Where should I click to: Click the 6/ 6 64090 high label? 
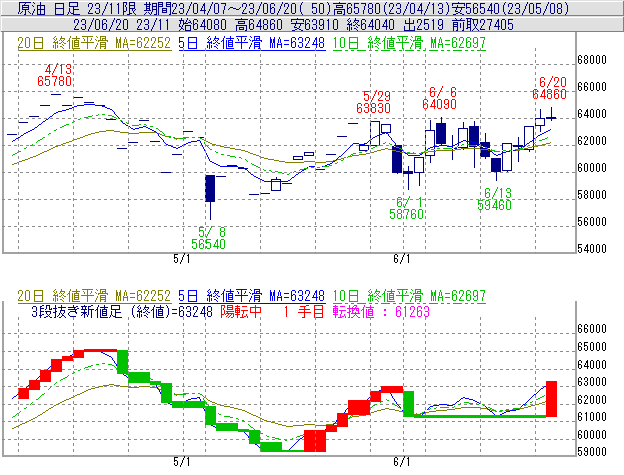click(439, 98)
